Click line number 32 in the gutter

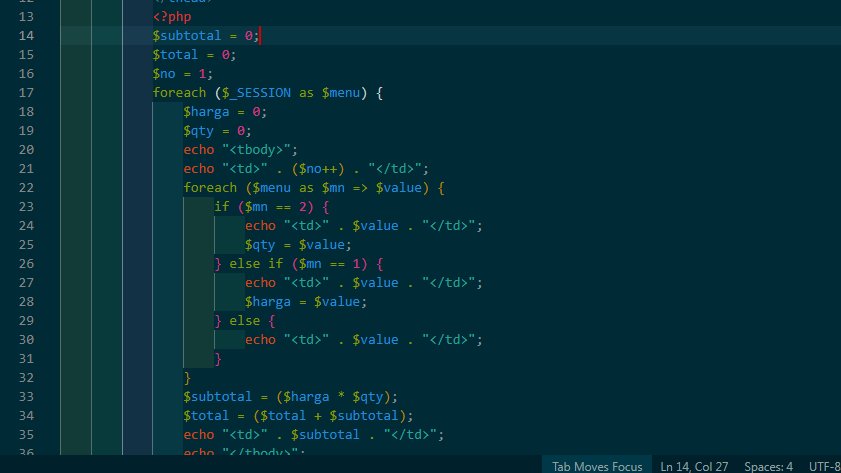26,378
